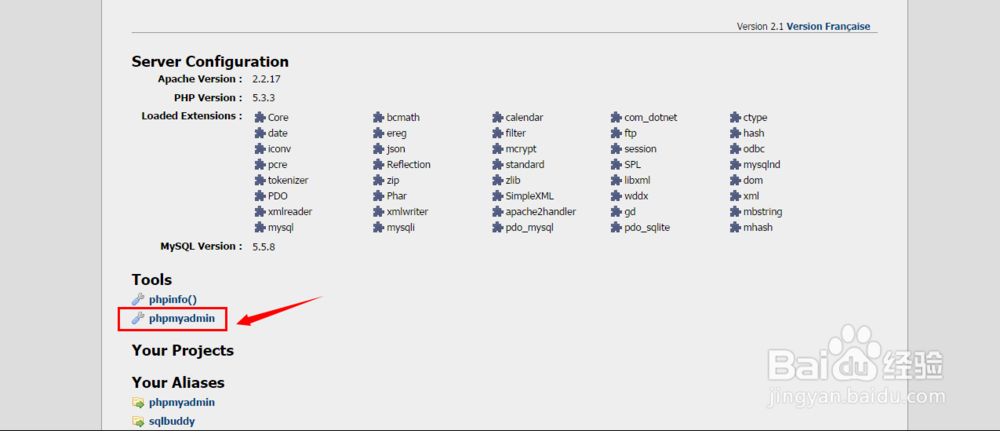Select the mbstring extension text
The height and width of the screenshot is (431, 1000).
coord(763,212)
